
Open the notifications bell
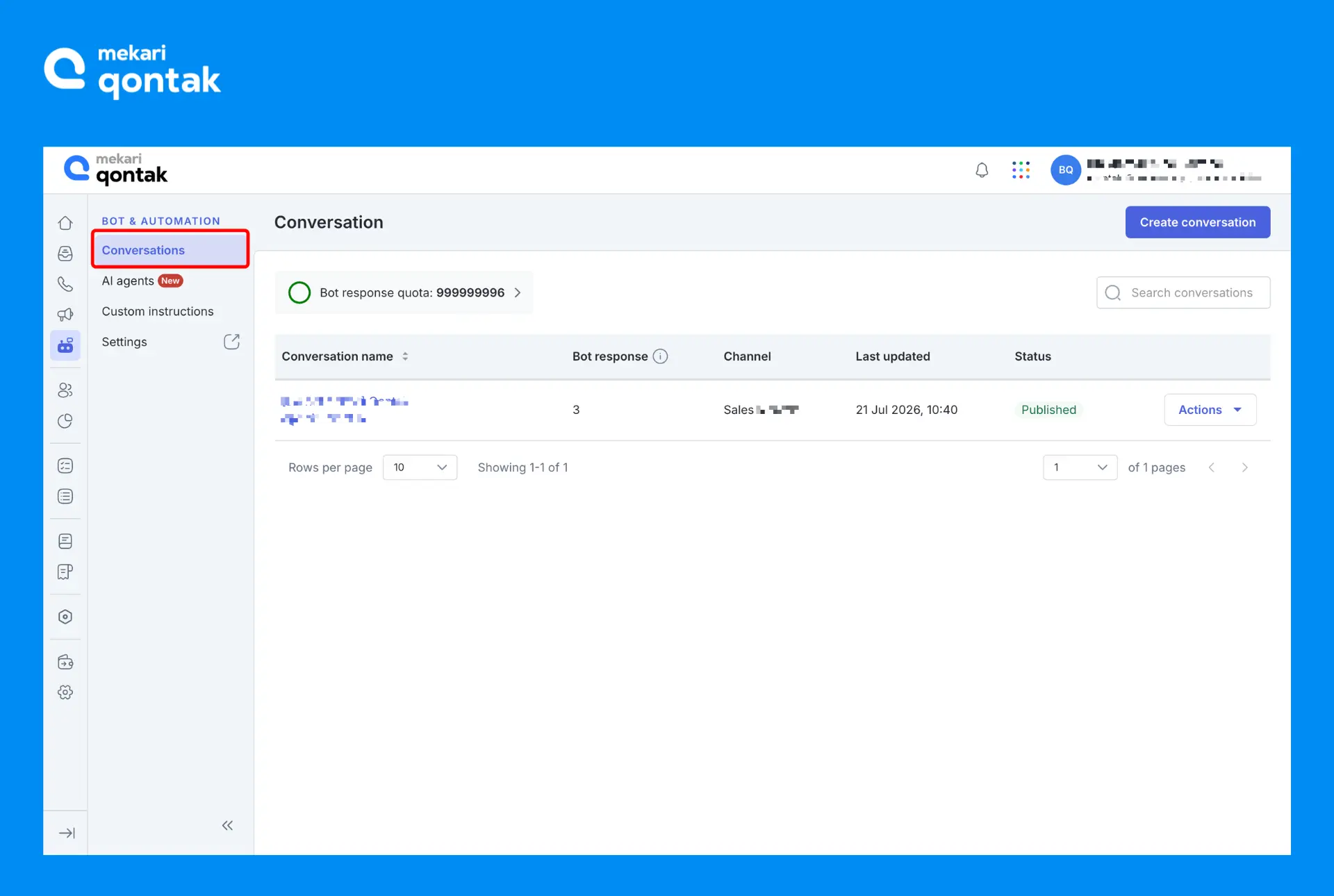click(982, 170)
